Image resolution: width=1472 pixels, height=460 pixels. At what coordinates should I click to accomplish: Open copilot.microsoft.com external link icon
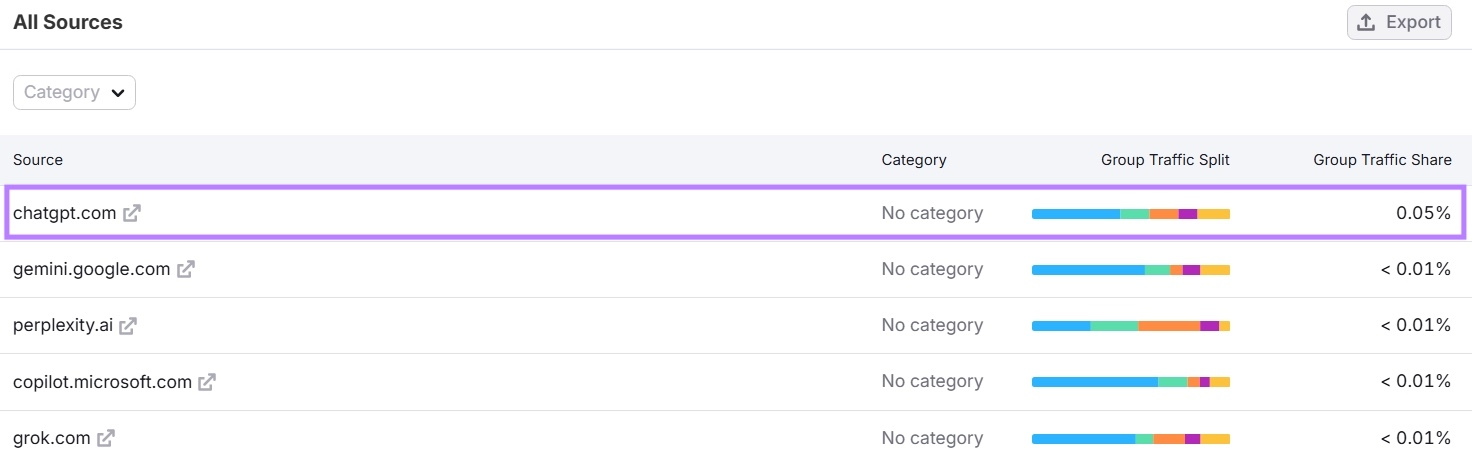pyautogui.click(x=207, y=381)
